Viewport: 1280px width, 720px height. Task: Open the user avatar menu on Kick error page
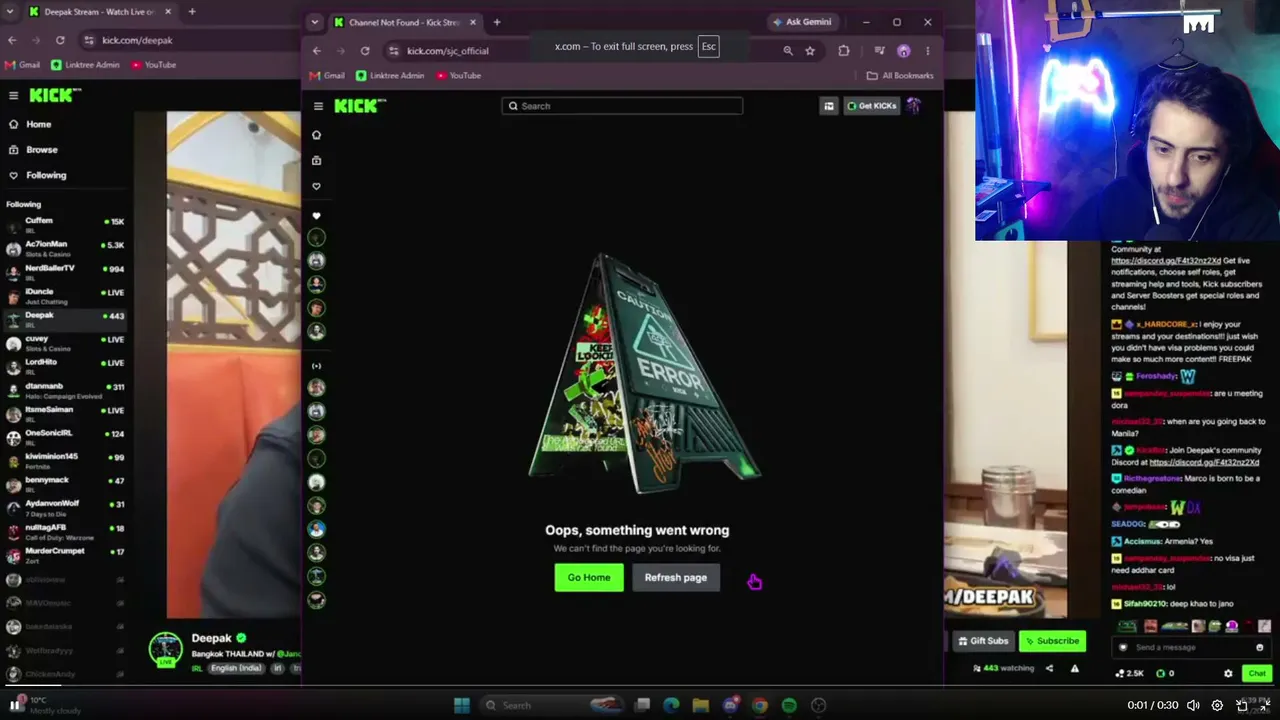913,106
